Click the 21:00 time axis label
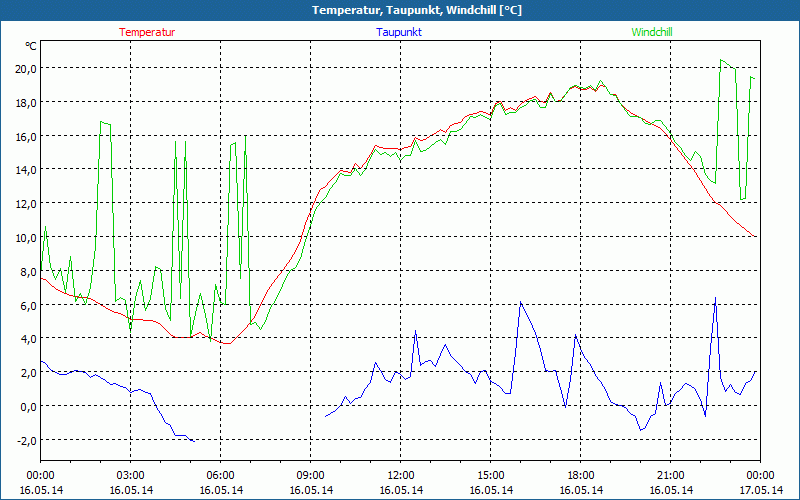 670,476
